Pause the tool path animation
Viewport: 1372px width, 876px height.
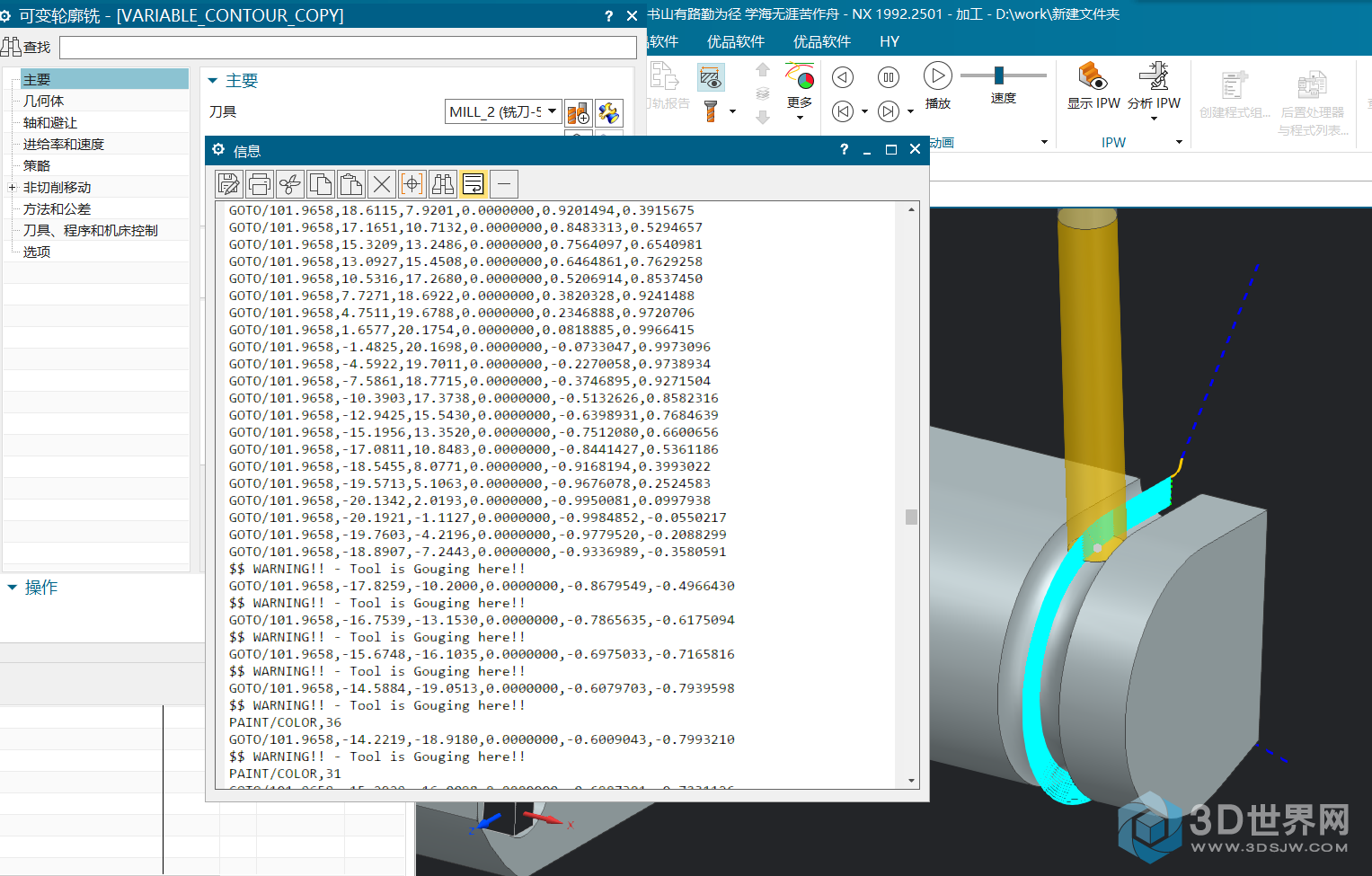[889, 77]
